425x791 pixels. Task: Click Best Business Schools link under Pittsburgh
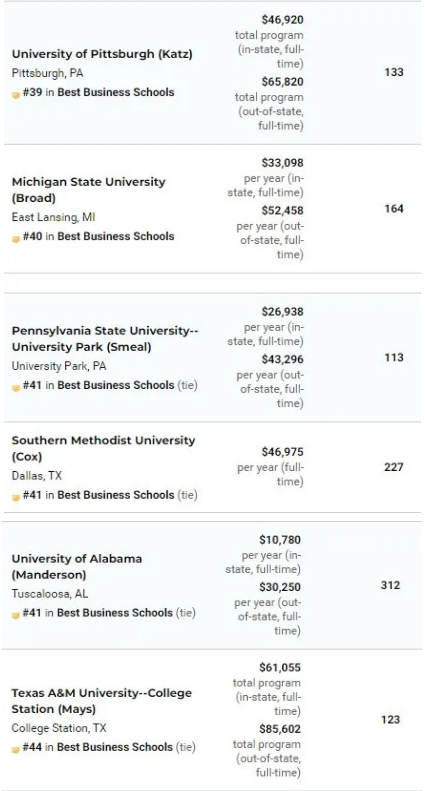click(116, 92)
